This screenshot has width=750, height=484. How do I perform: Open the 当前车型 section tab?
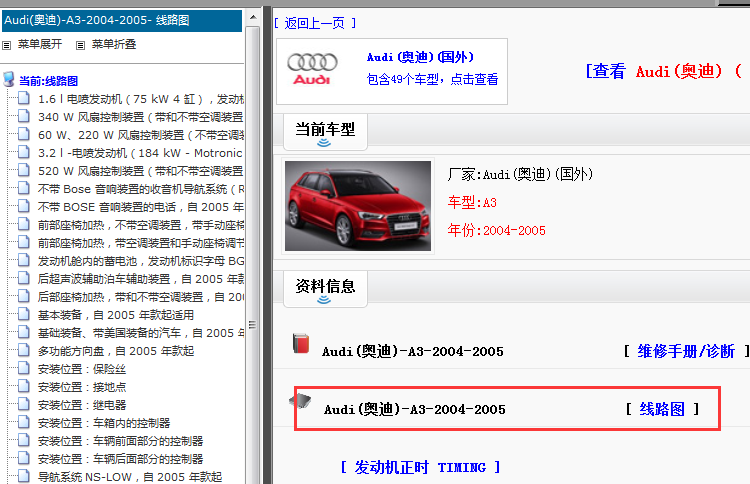coord(325,132)
